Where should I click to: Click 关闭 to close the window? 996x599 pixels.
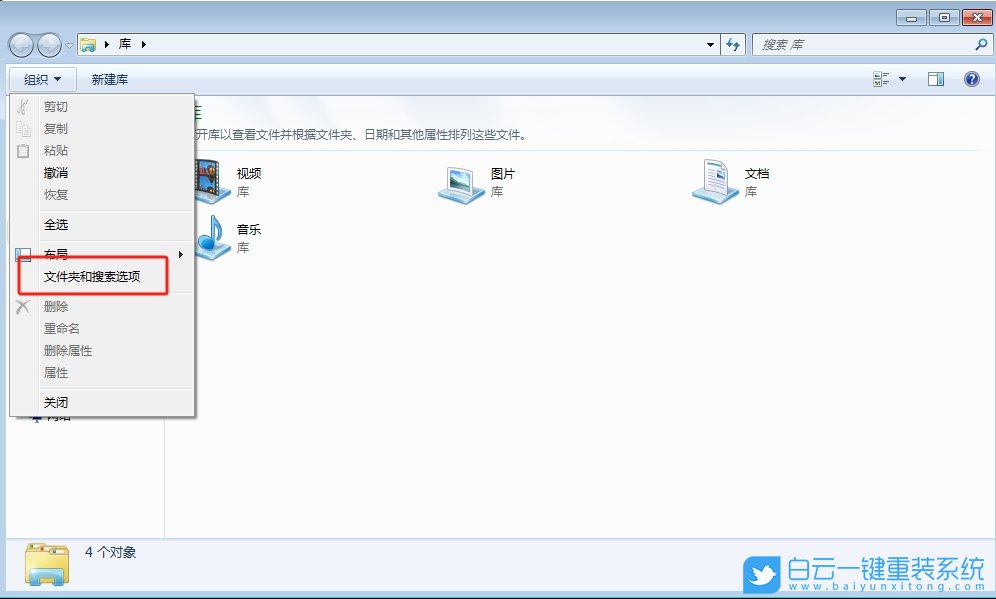tap(57, 401)
